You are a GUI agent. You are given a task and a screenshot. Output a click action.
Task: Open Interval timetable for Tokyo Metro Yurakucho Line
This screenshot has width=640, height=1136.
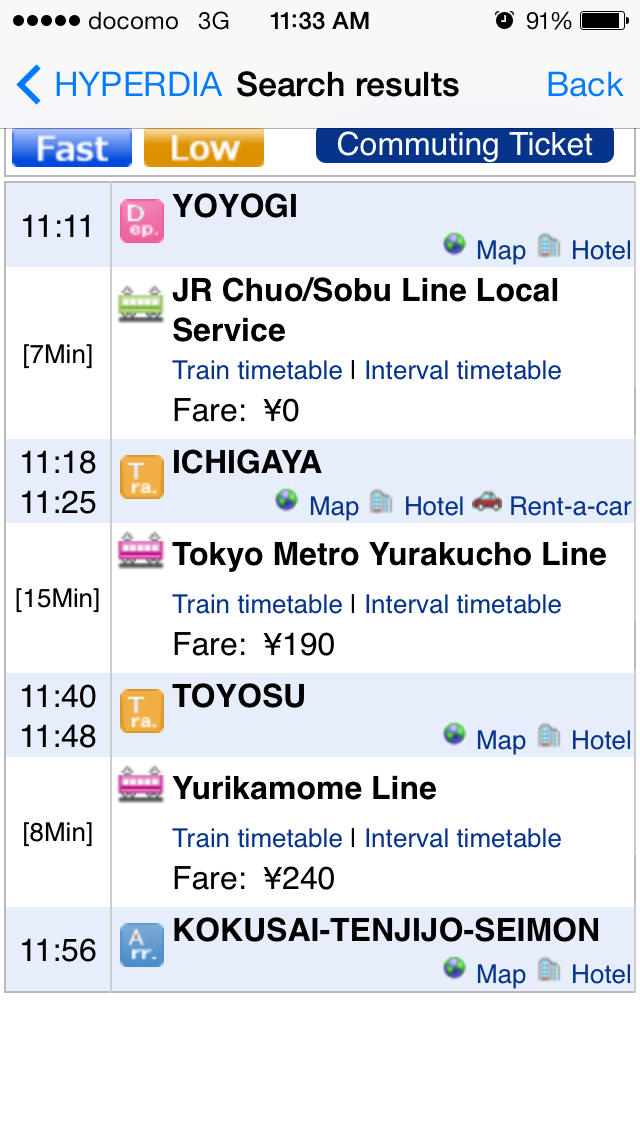(x=463, y=605)
